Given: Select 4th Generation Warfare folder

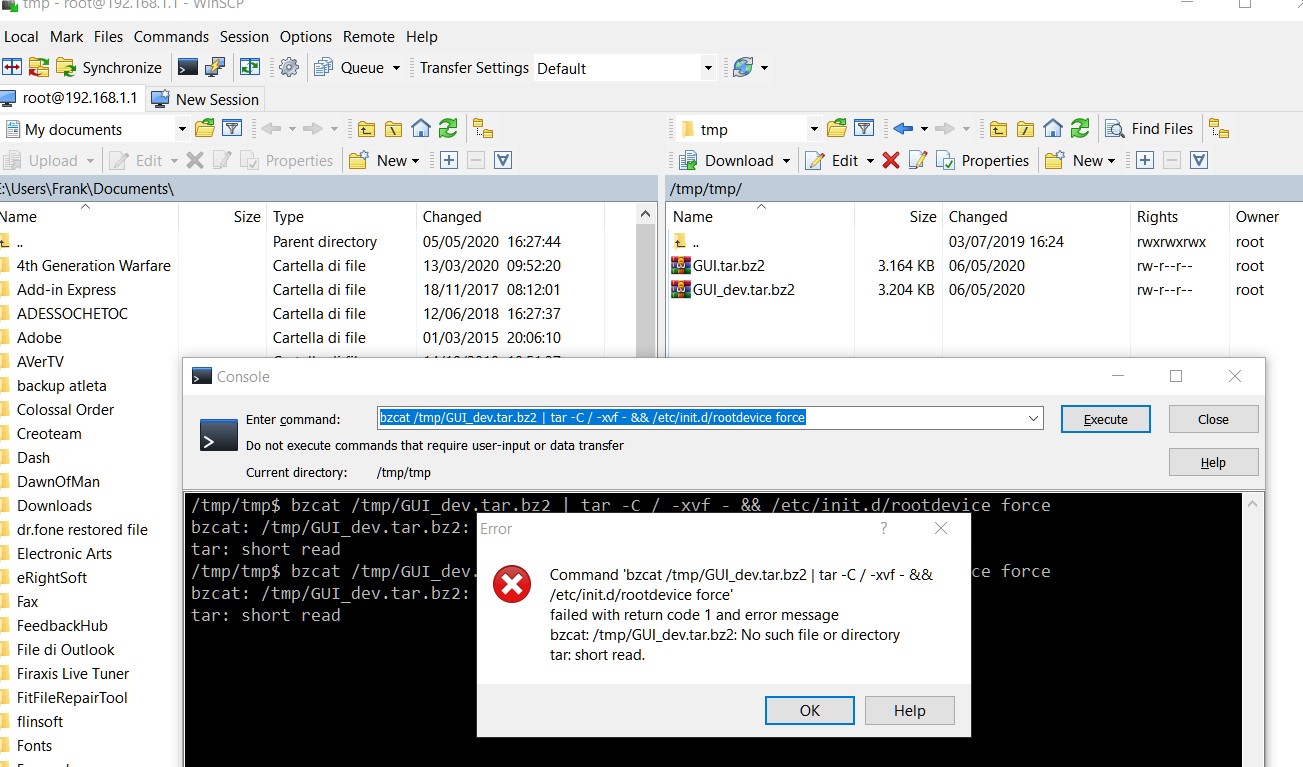Looking at the screenshot, I should tap(93, 266).
